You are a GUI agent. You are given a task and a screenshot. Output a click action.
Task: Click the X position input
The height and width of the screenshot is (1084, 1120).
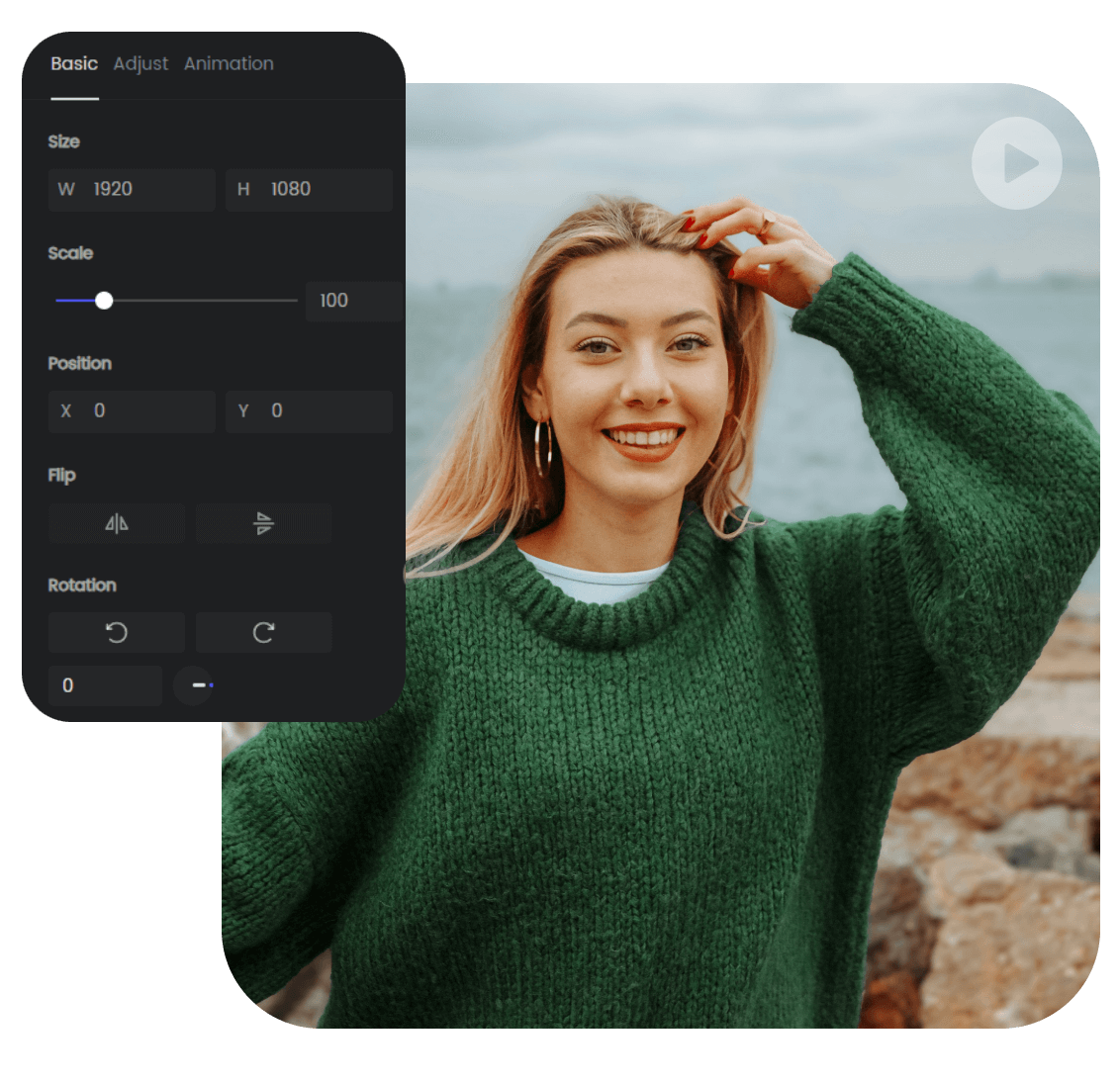point(132,410)
